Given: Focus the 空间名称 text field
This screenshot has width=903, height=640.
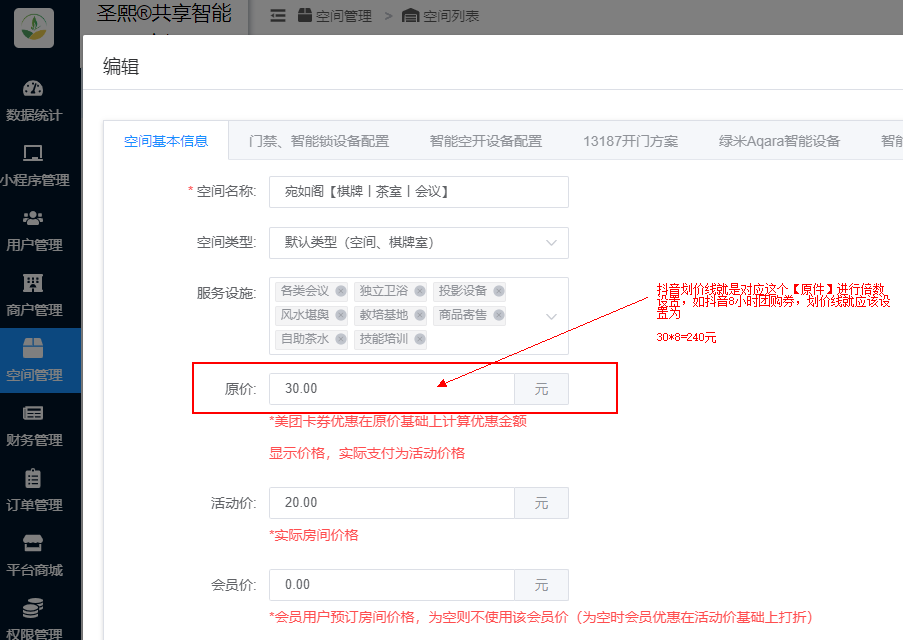Looking at the screenshot, I should click(x=418, y=192).
